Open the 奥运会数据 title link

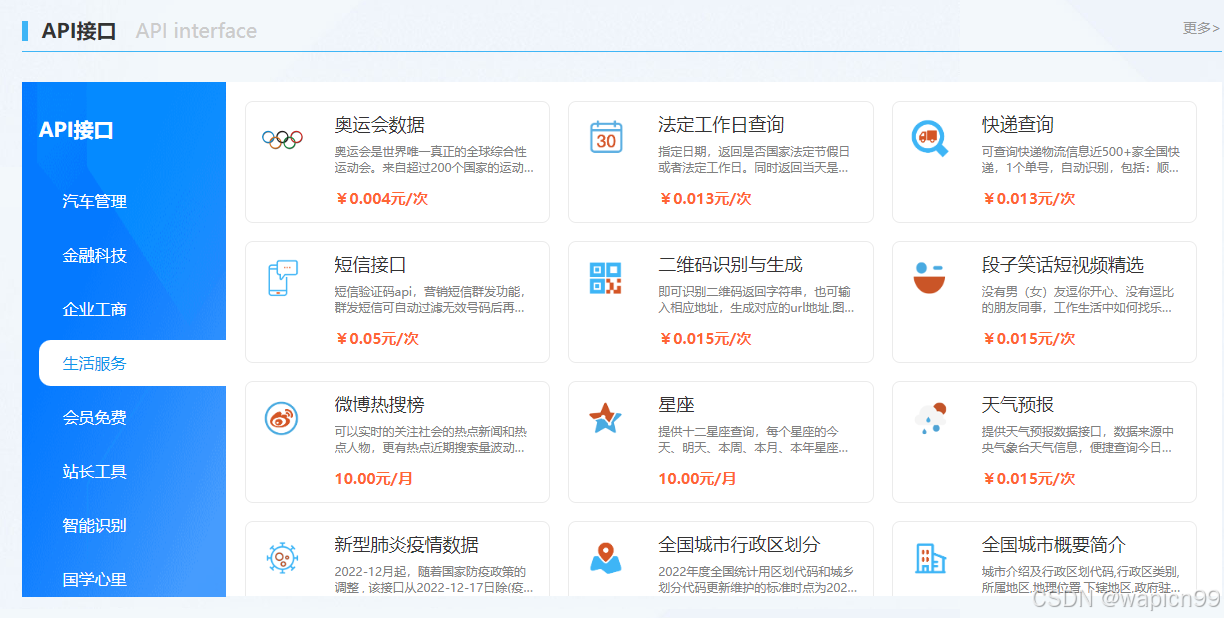click(379, 125)
